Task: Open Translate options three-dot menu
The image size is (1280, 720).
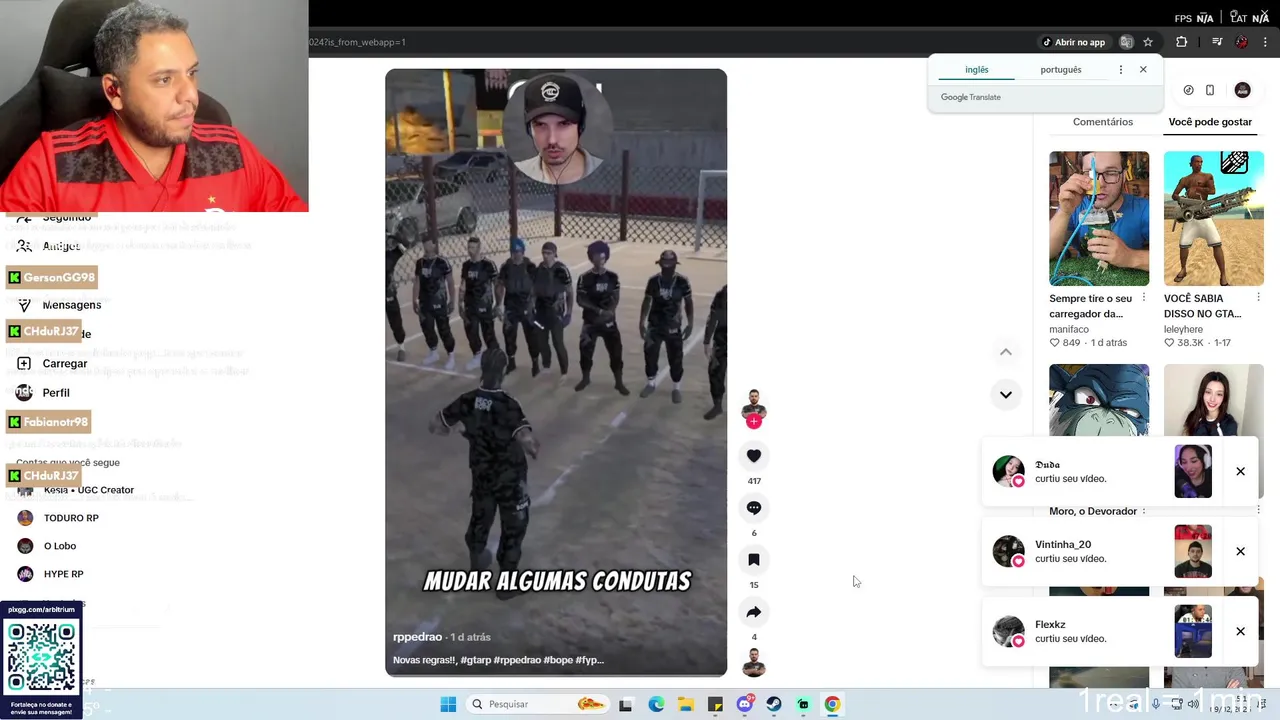Action: 1121,70
